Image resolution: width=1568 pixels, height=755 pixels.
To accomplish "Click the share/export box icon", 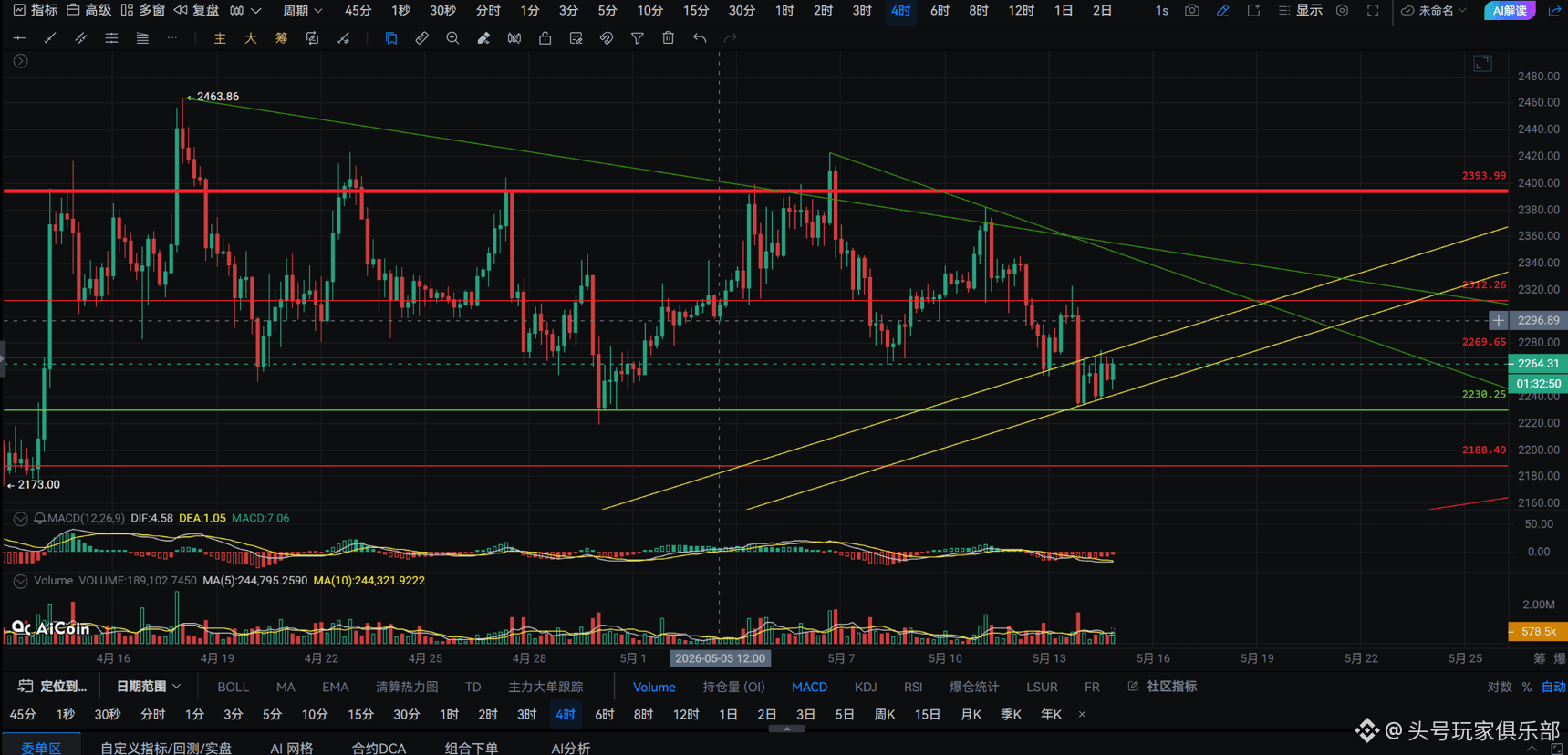I will [x=1254, y=11].
